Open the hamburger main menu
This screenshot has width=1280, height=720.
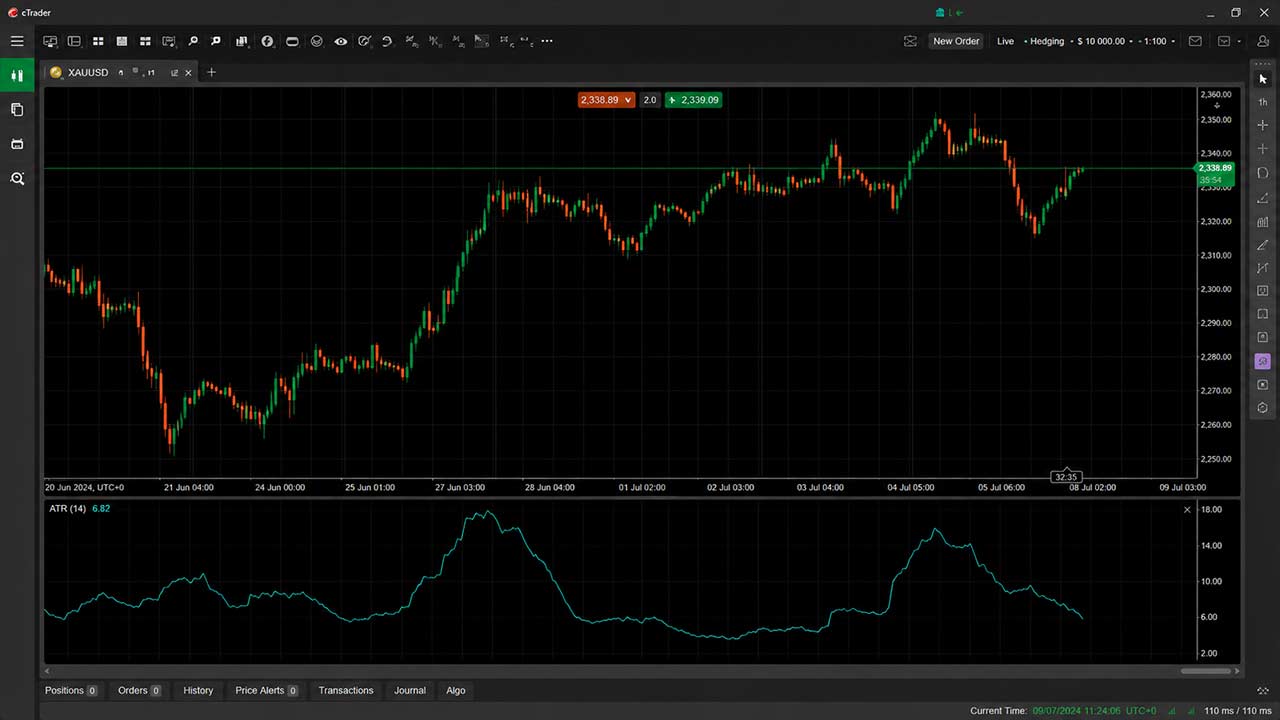pos(17,41)
